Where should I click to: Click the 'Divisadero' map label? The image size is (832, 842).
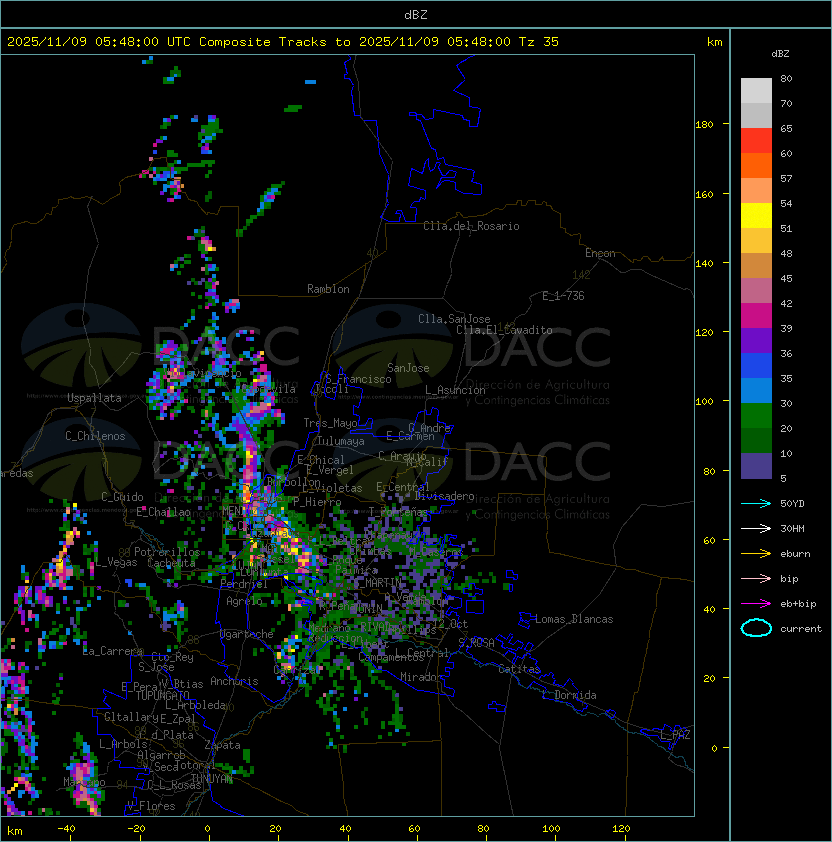(x=444, y=496)
